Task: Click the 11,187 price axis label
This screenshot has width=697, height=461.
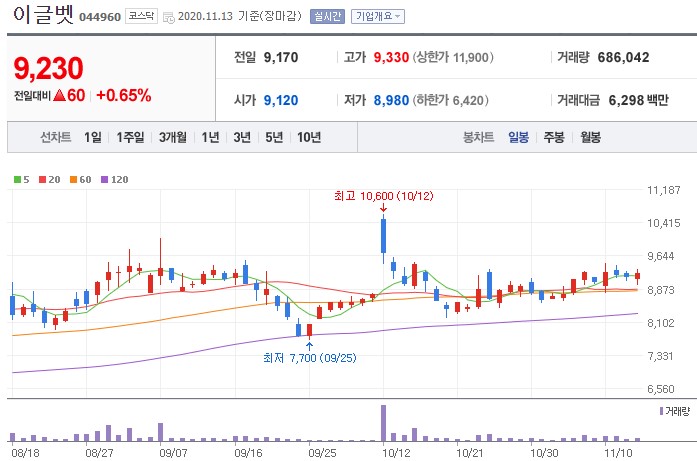Action: 664,190
